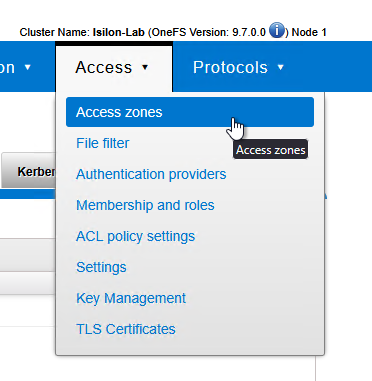
Task: Click the Node 1 label
Action: 309,32
